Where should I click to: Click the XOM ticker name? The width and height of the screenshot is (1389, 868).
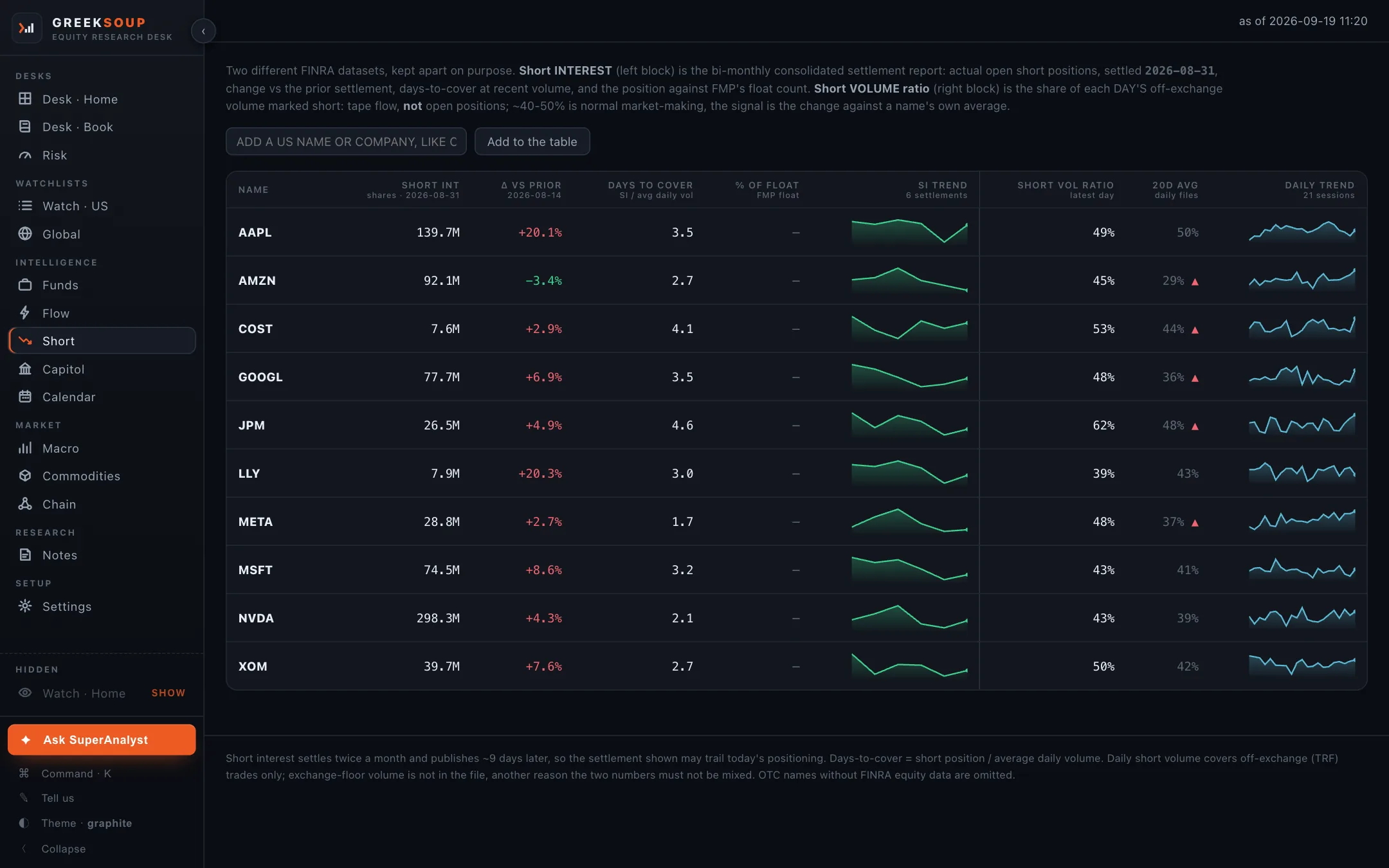tap(253, 666)
